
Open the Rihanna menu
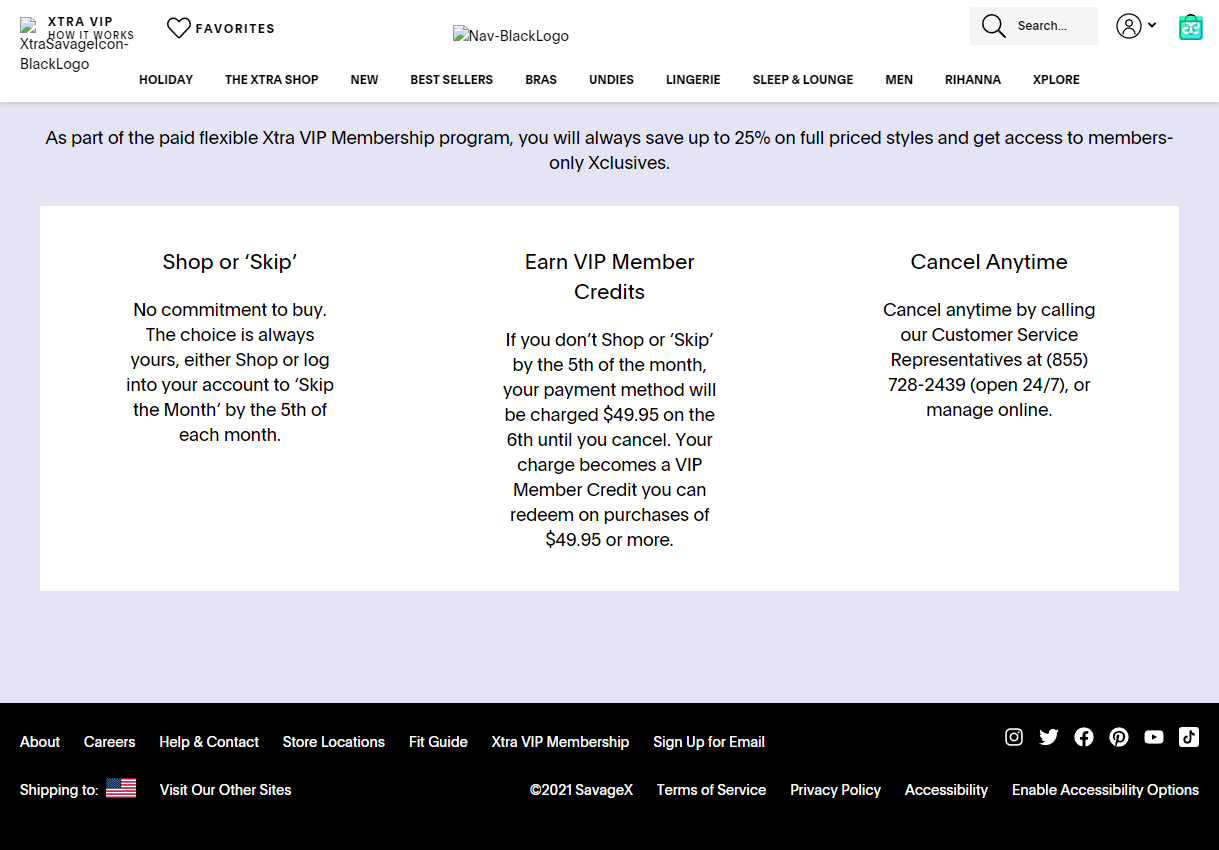[x=973, y=80]
